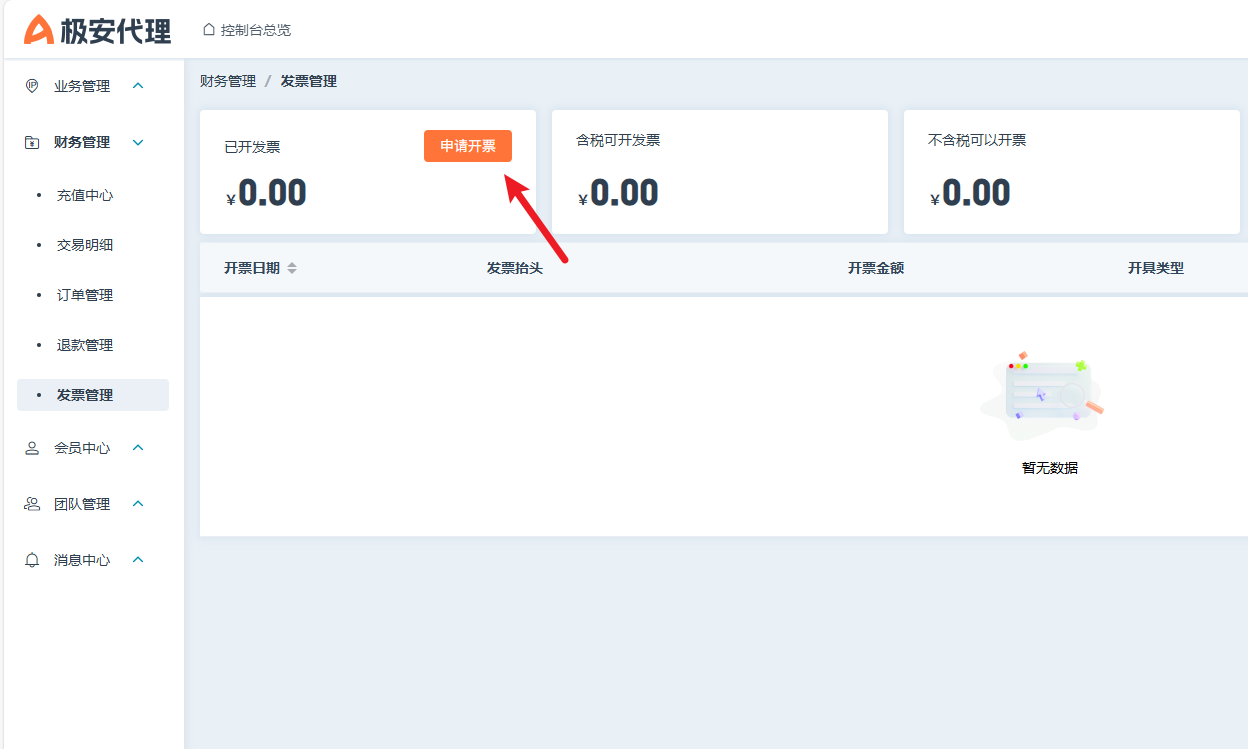Click the 业务管理 sidebar icon
The width and height of the screenshot is (1248, 749).
coord(32,86)
